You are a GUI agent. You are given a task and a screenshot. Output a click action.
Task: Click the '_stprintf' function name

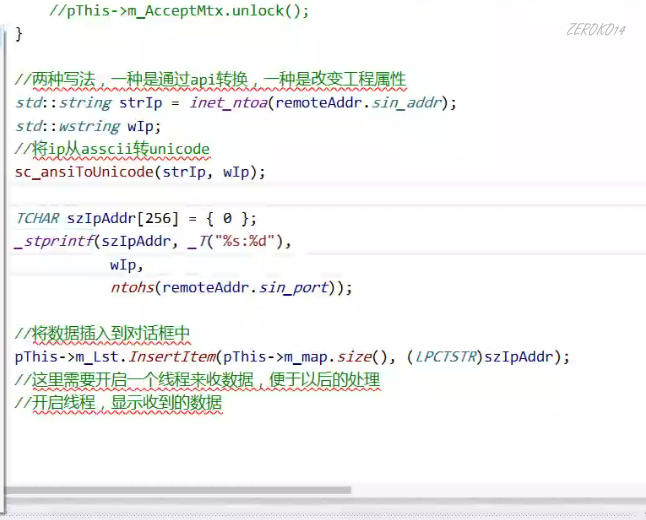(54, 241)
